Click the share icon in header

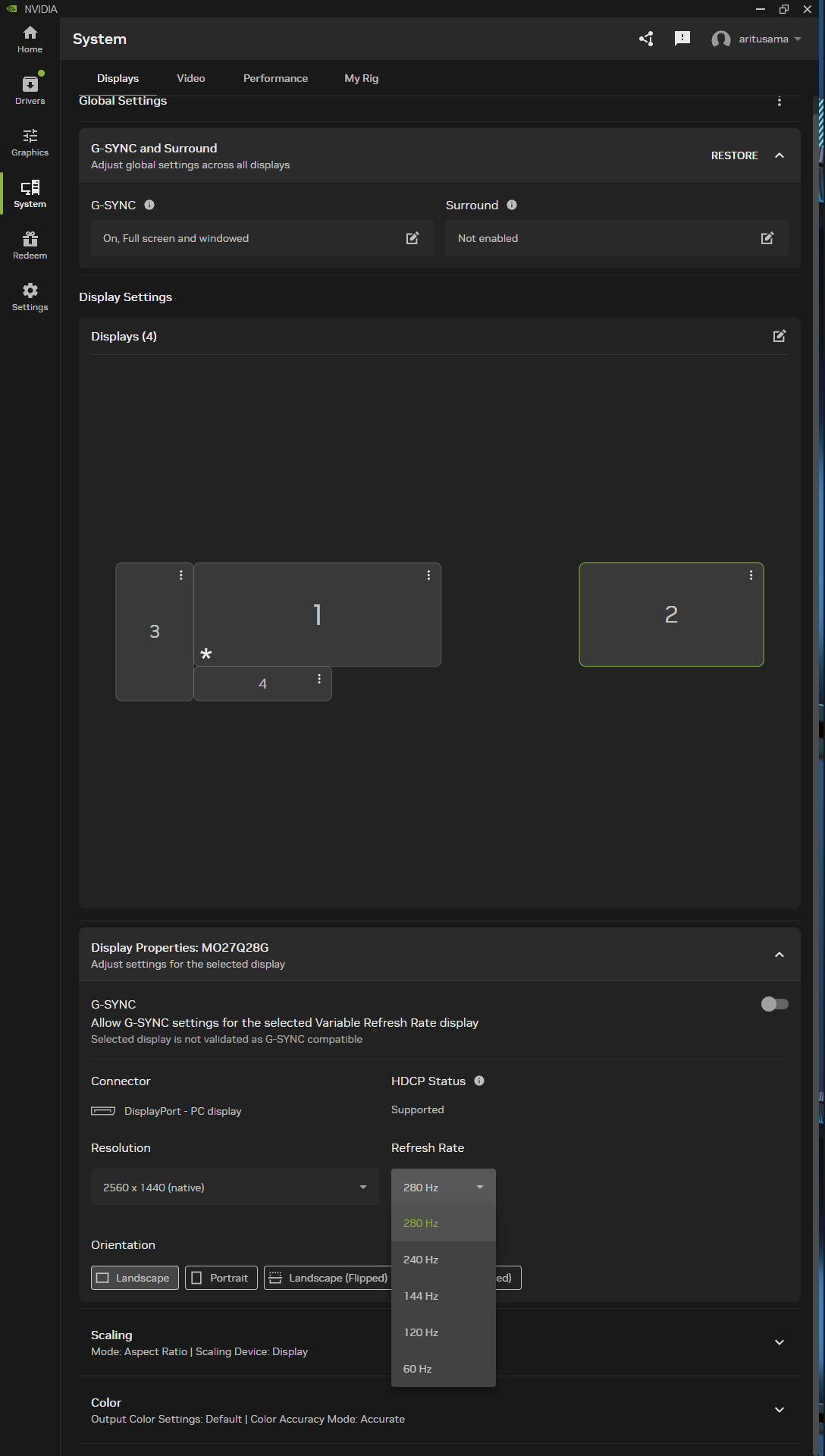pyautogui.click(x=646, y=39)
